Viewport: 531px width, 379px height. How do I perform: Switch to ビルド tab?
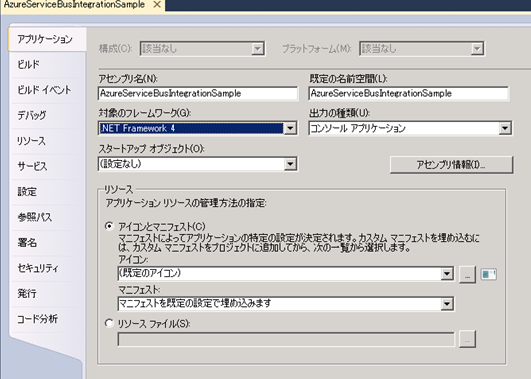[x=29, y=64]
